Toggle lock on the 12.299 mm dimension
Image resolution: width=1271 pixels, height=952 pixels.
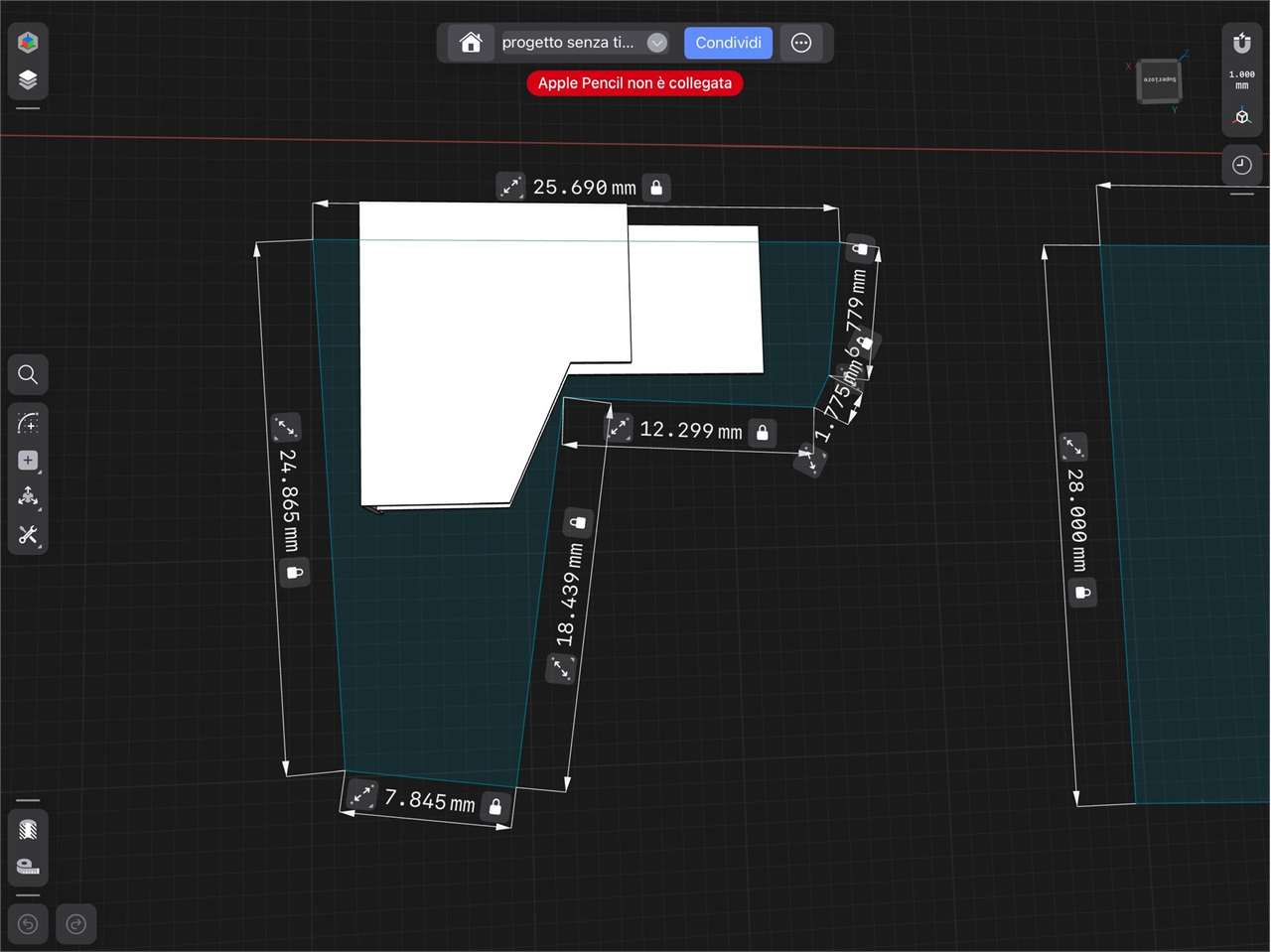763,432
